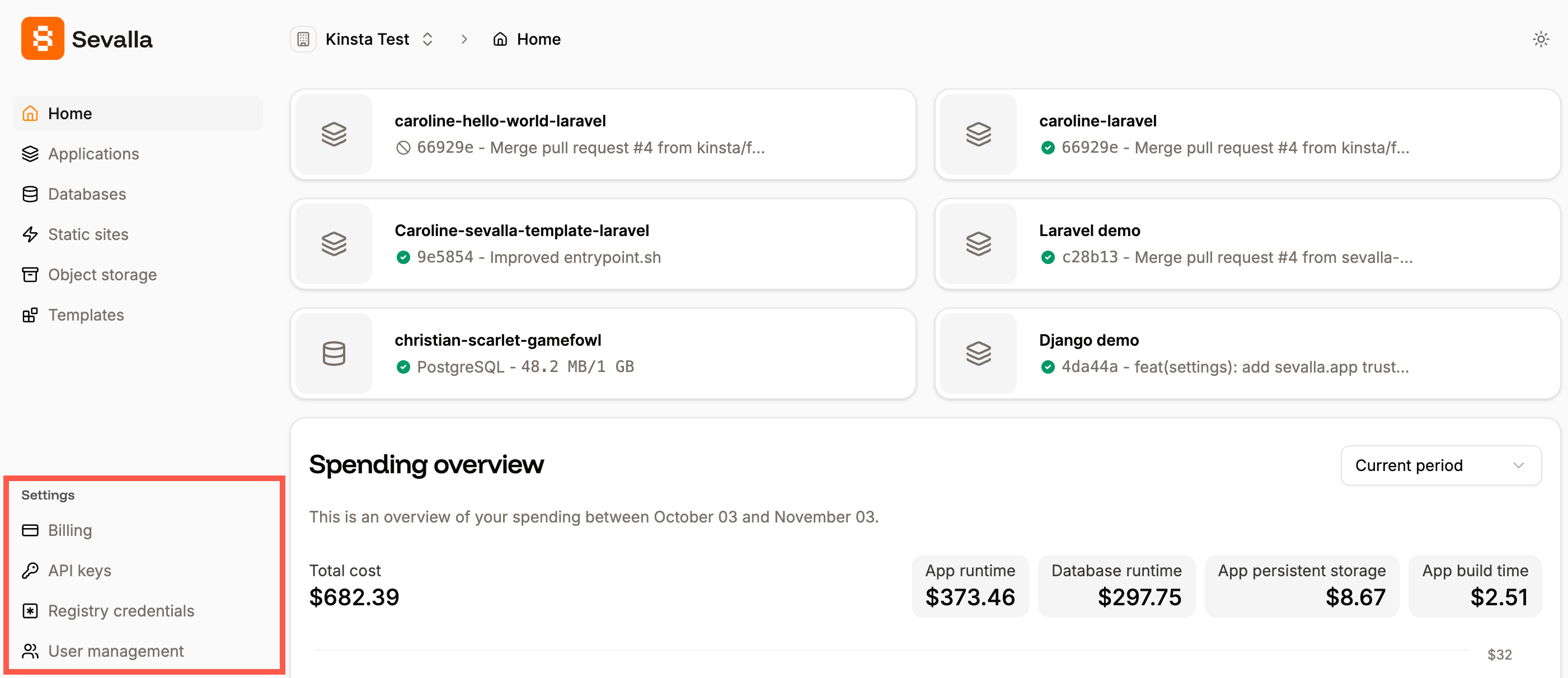This screenshot has height=678, width=1568.
Task: Click the breadcrumb arrow after Kinsta Test
Action: pos(464,39)
